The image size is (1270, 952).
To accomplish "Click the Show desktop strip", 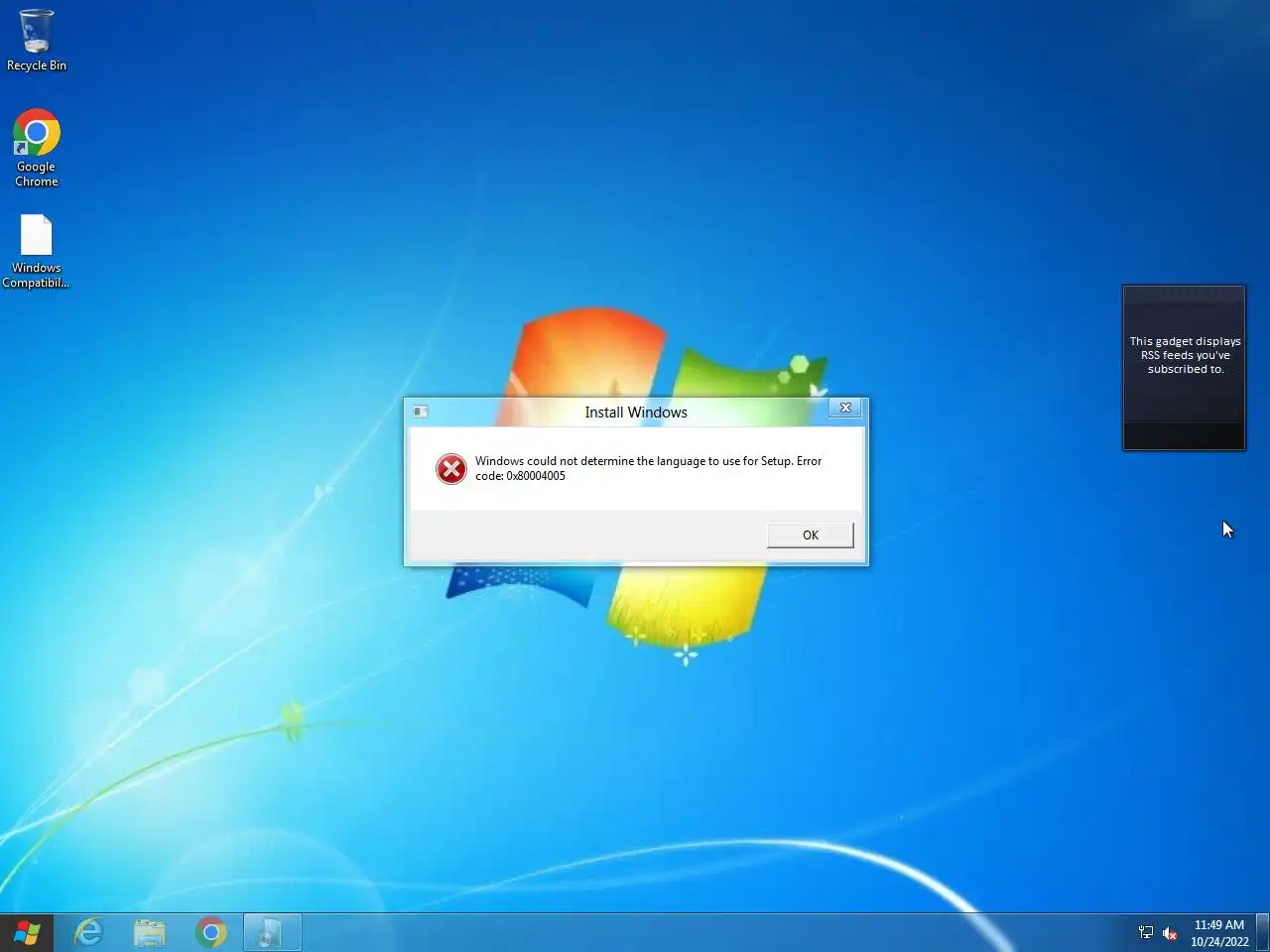I will [x=1263, y=933].
